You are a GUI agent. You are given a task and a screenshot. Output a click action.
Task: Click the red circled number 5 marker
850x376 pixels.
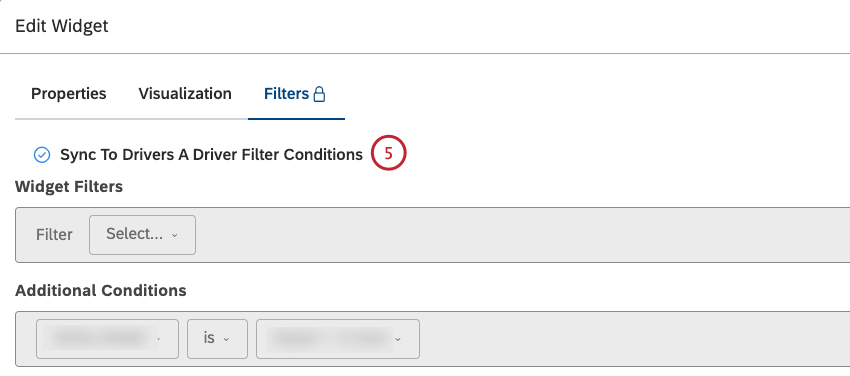point(389,154)
